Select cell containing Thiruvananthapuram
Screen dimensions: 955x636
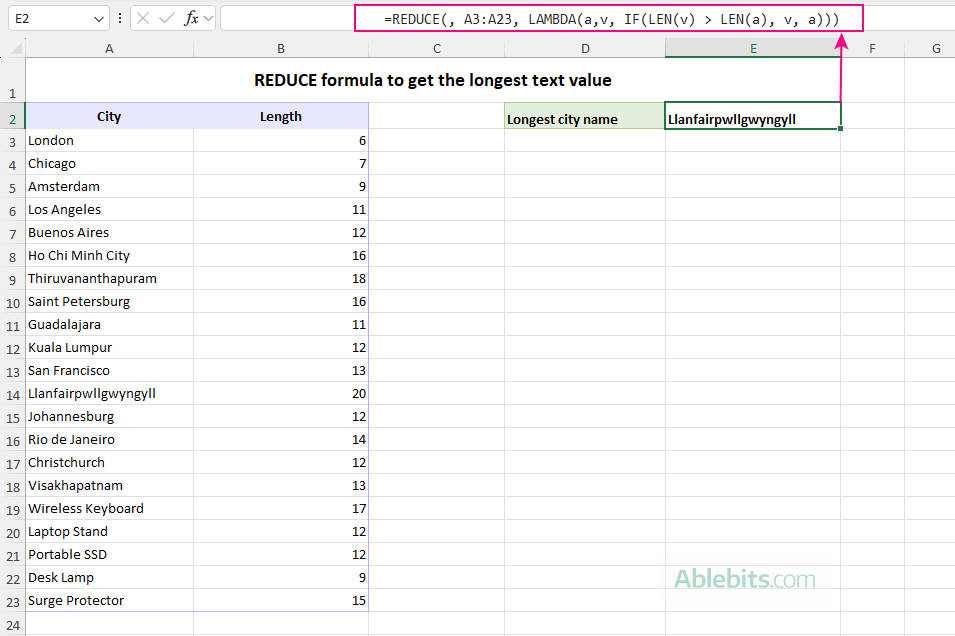click(109, 278)
